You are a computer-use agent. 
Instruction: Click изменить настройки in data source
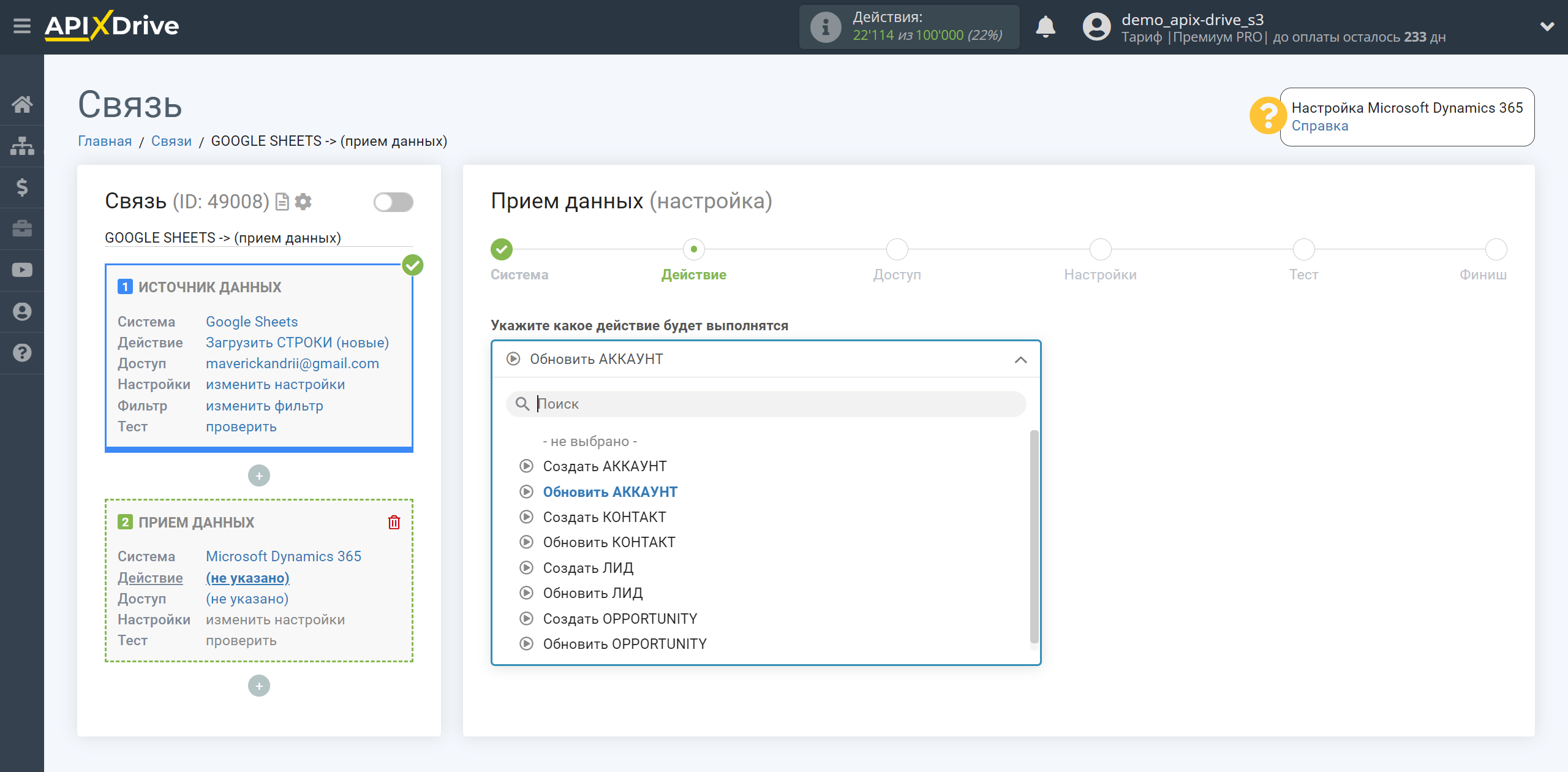pos(275,384)
